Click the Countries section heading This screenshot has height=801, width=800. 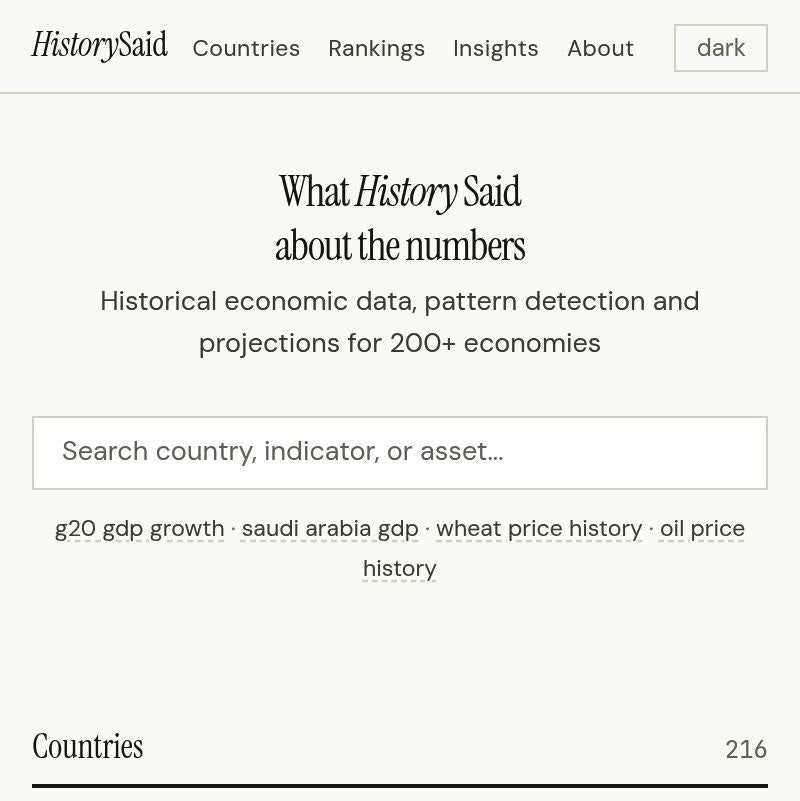tap(88, 746)
